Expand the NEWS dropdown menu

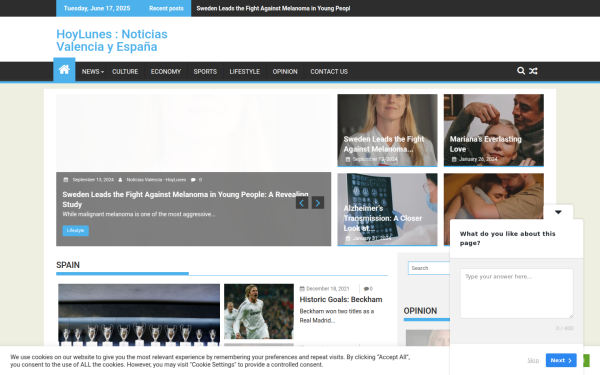click(93, 72)
